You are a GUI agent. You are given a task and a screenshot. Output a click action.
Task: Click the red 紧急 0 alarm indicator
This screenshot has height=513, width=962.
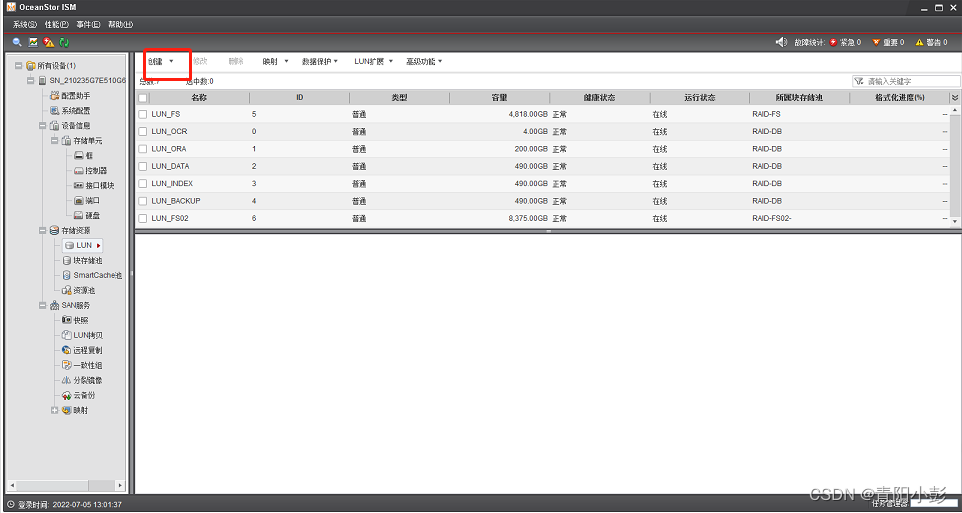click(845, 42)
